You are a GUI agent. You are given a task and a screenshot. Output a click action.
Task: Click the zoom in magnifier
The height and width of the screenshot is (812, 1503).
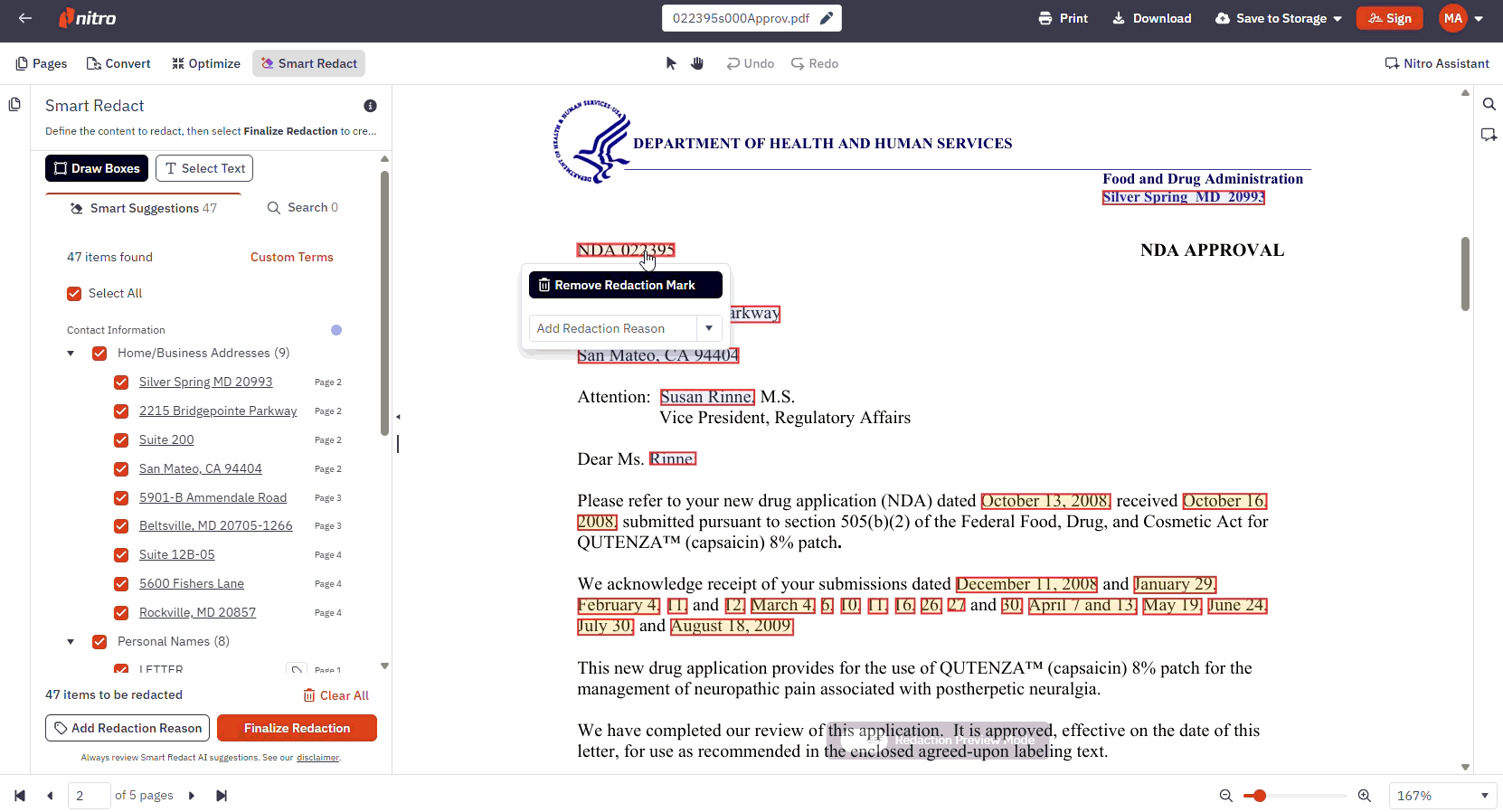1365,796
